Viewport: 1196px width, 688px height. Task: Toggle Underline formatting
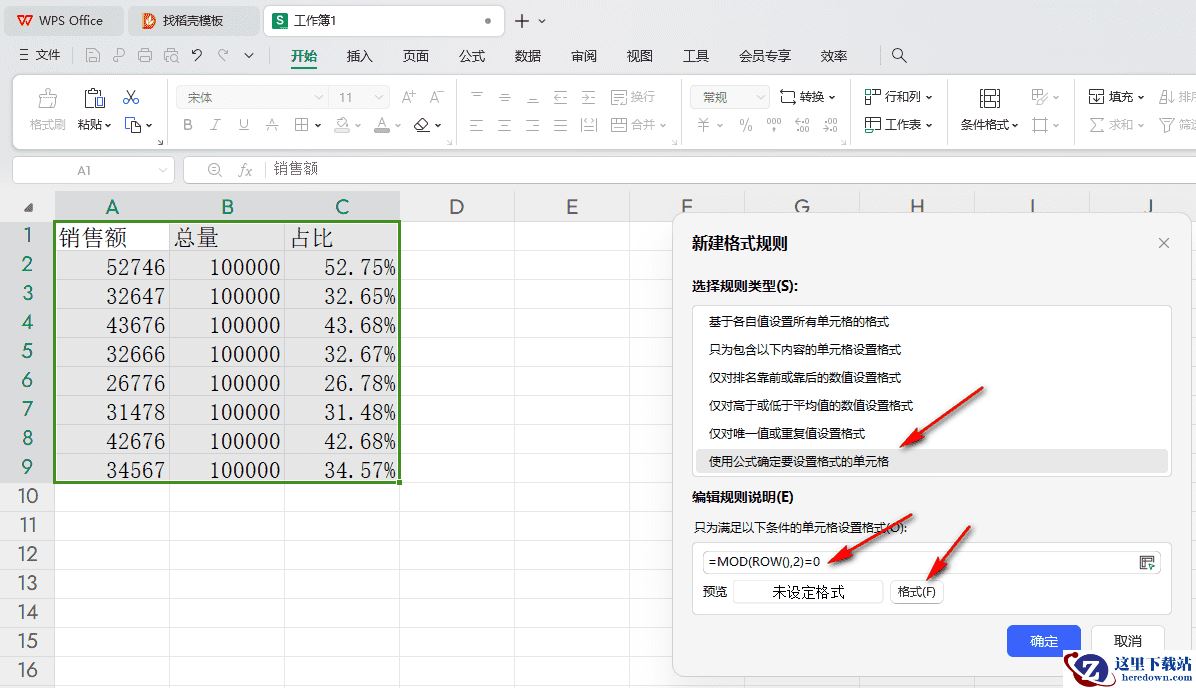243,124
